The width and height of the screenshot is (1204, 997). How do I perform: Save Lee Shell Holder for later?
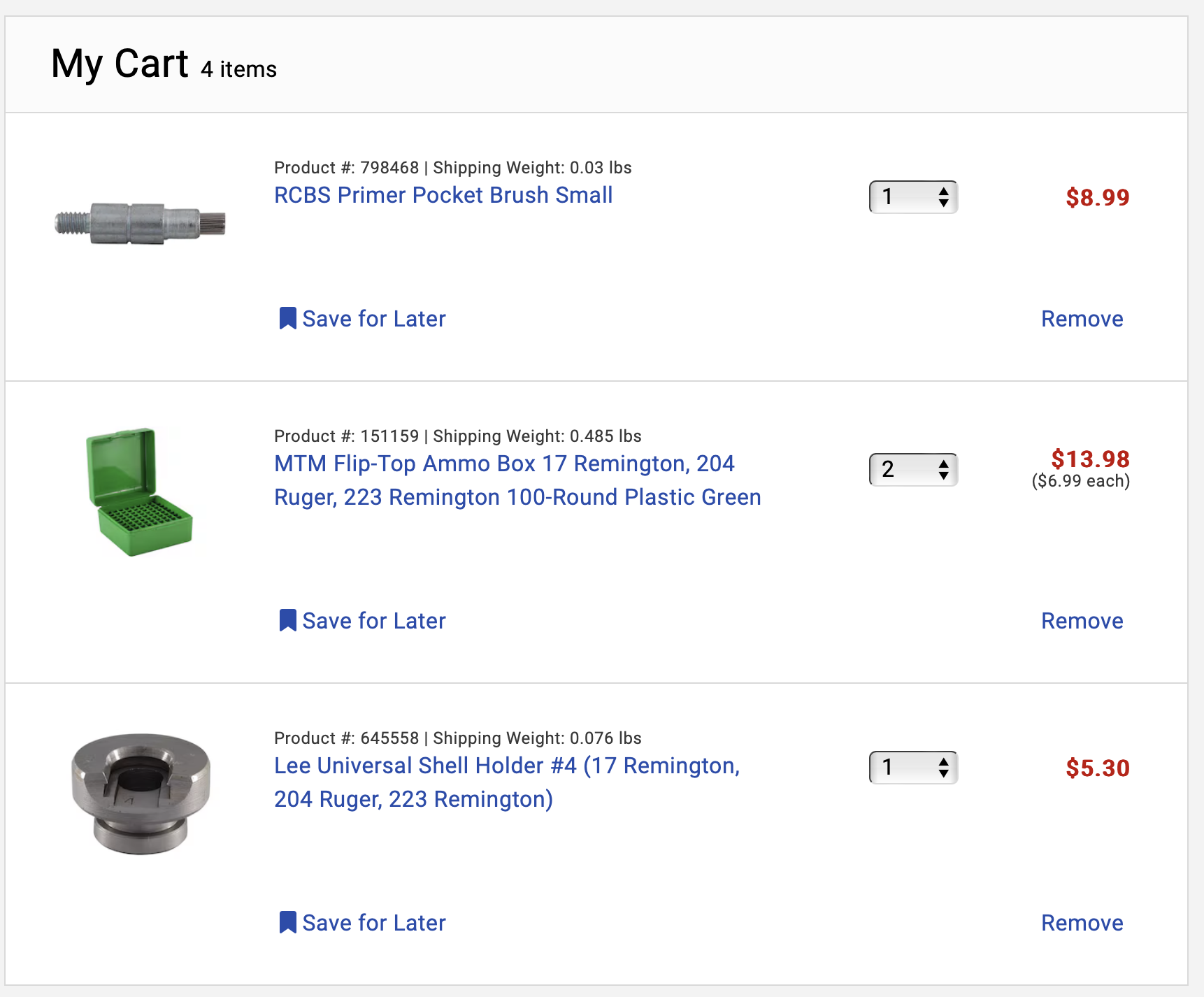click(374, 923)
